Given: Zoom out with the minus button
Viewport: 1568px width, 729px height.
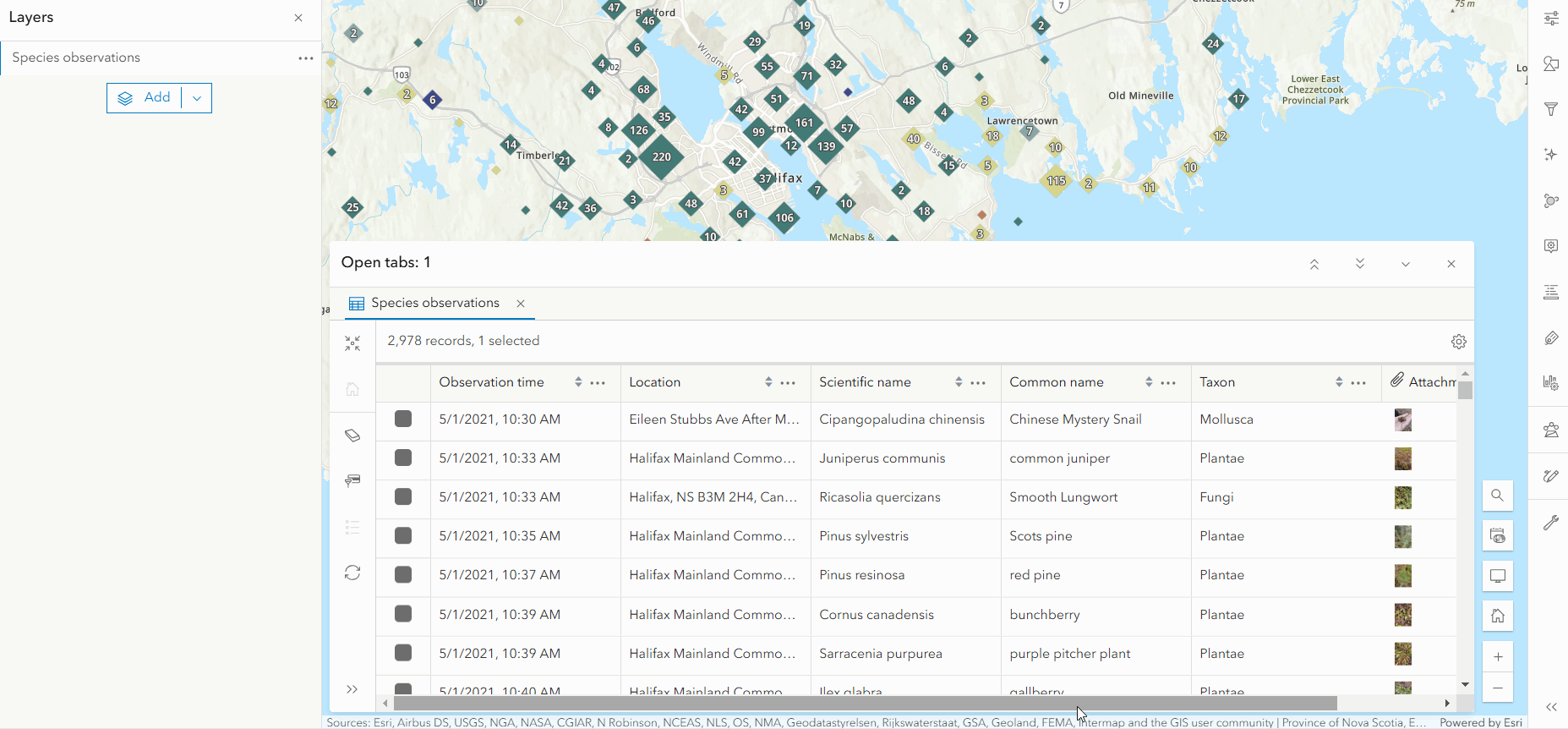Looking at the screenshot, I should click(1497, 688).
